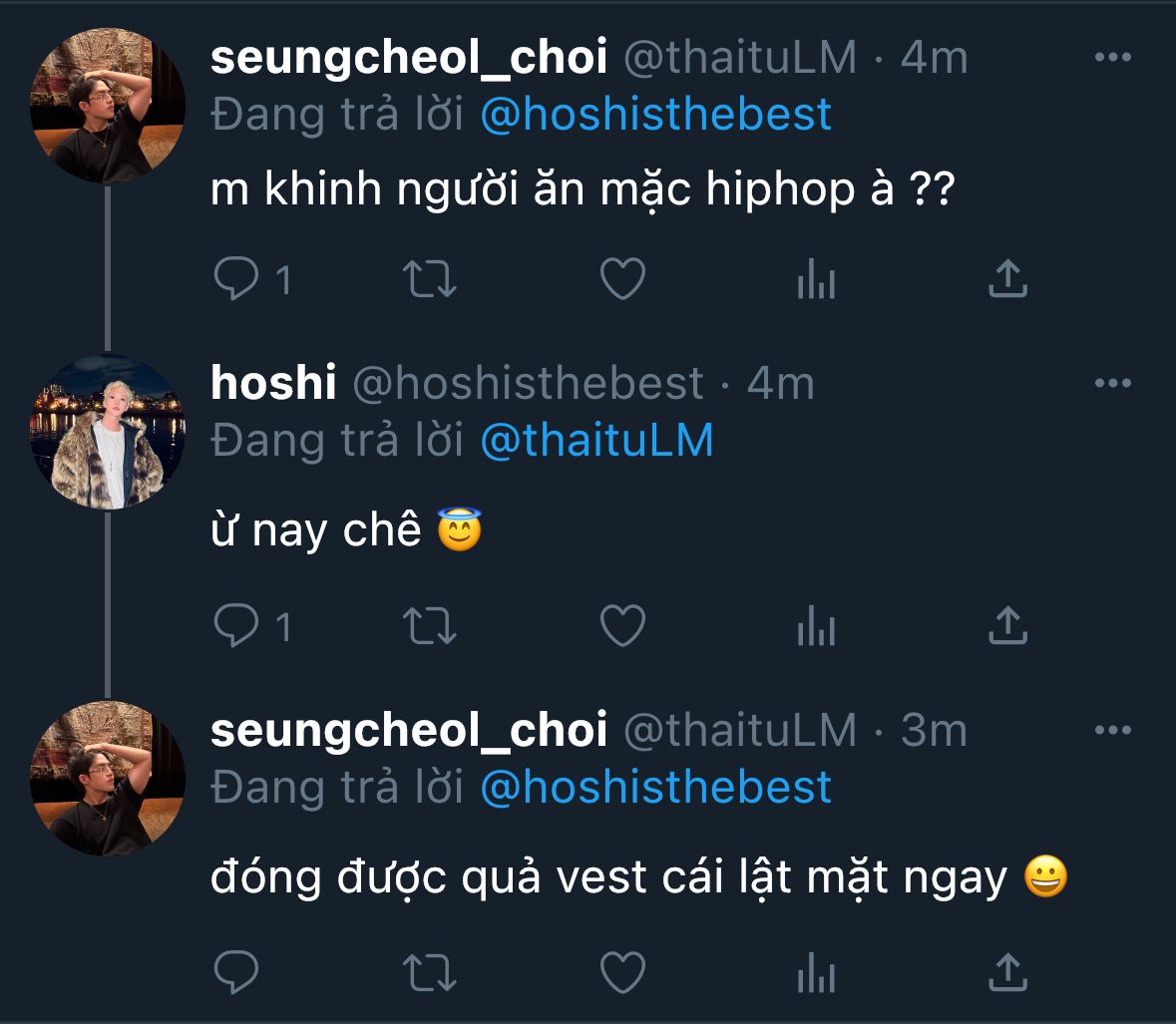View analytics of hoshi's tweet
The width and height of the screenshot is (1176, 1024).
click(816, 626)
